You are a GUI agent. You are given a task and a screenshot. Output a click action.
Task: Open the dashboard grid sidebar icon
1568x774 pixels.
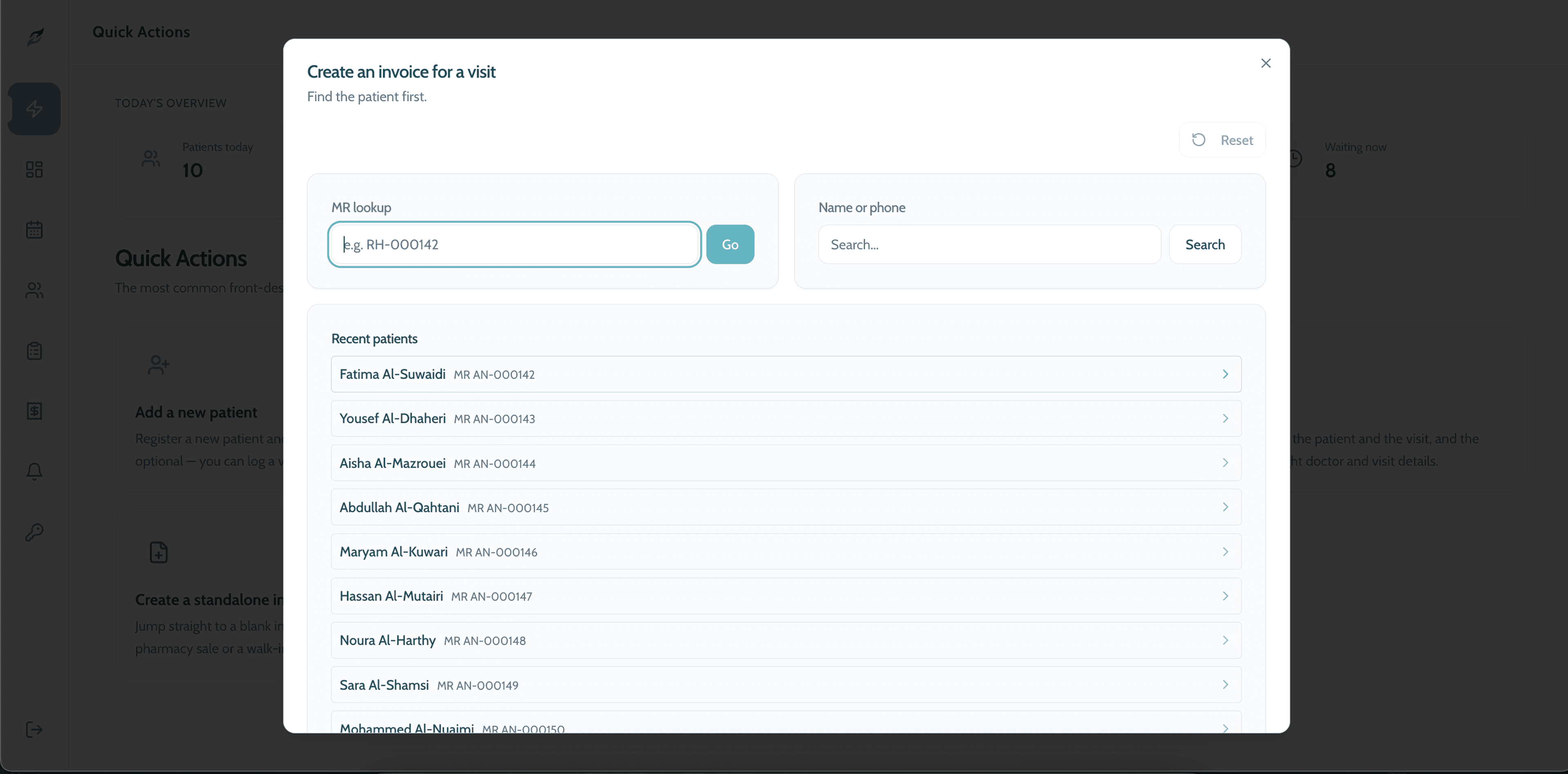[34, 169]
